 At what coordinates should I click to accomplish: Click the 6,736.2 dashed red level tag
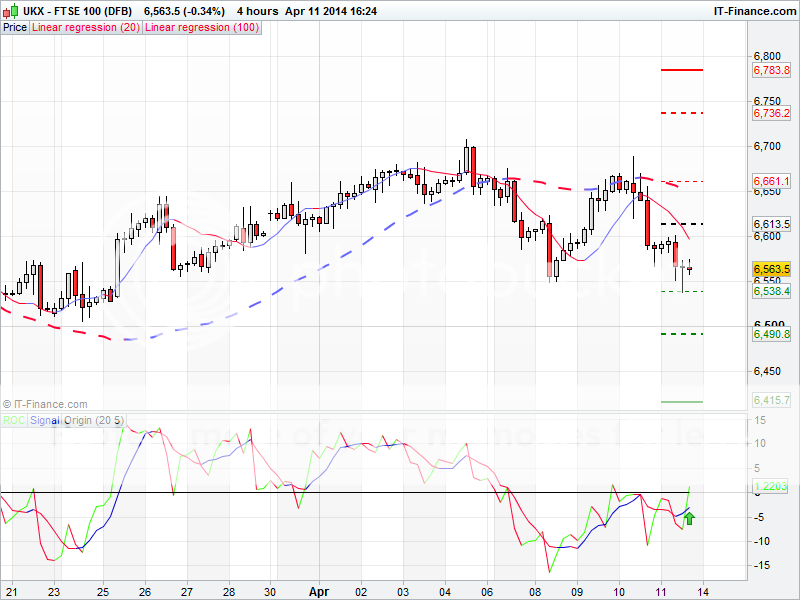tap(771, 113)
